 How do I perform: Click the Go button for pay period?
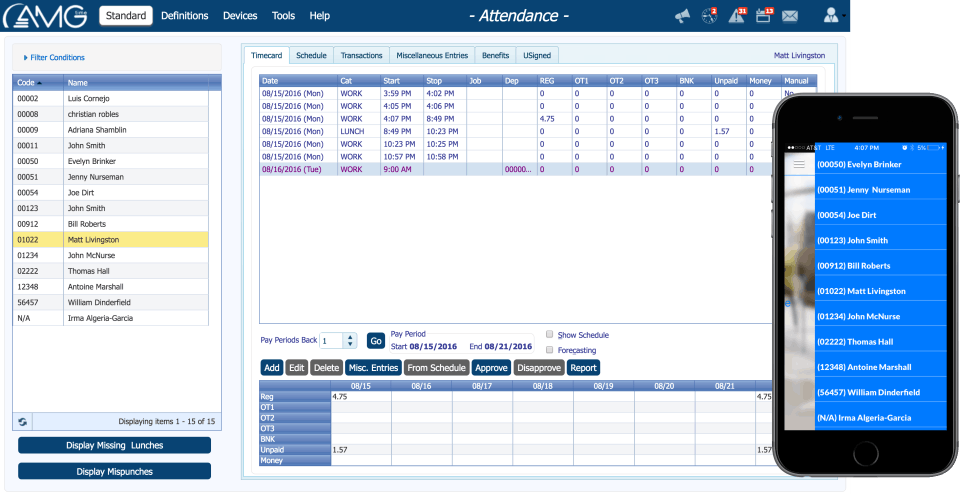375,340
